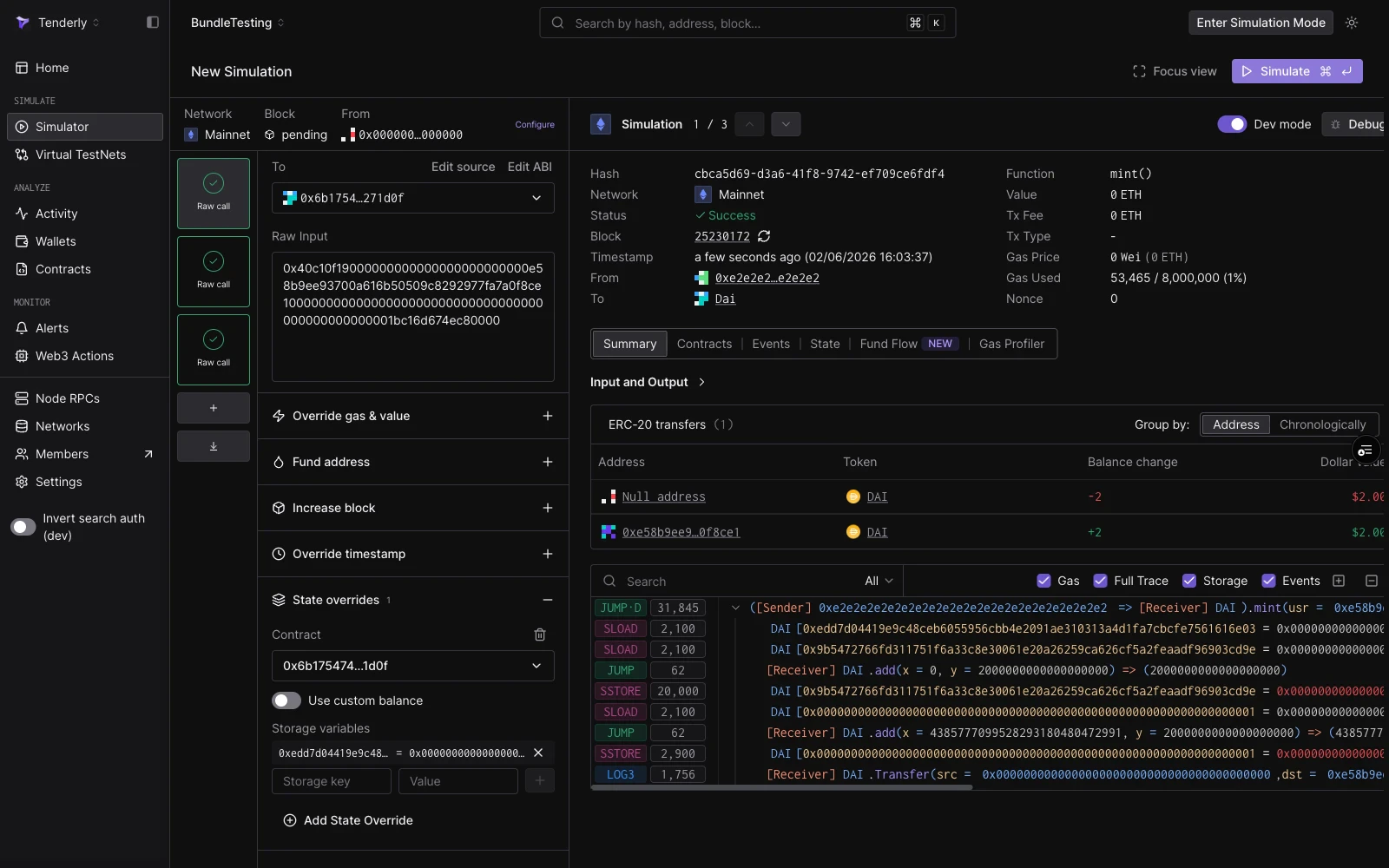Select the third Raw call card
This screenshot has width=1389, height=868.
[x=214, y=350]
